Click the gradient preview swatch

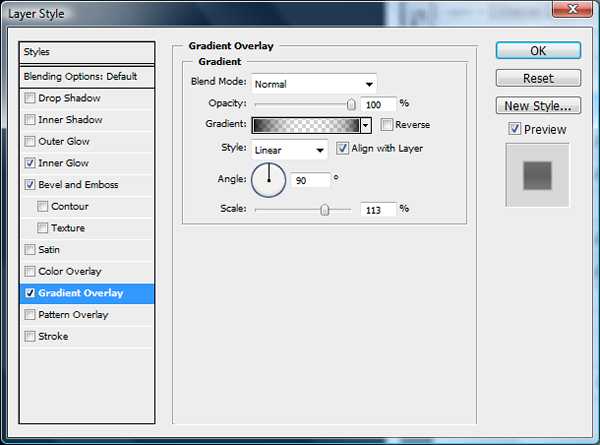[x=306, y=125]
